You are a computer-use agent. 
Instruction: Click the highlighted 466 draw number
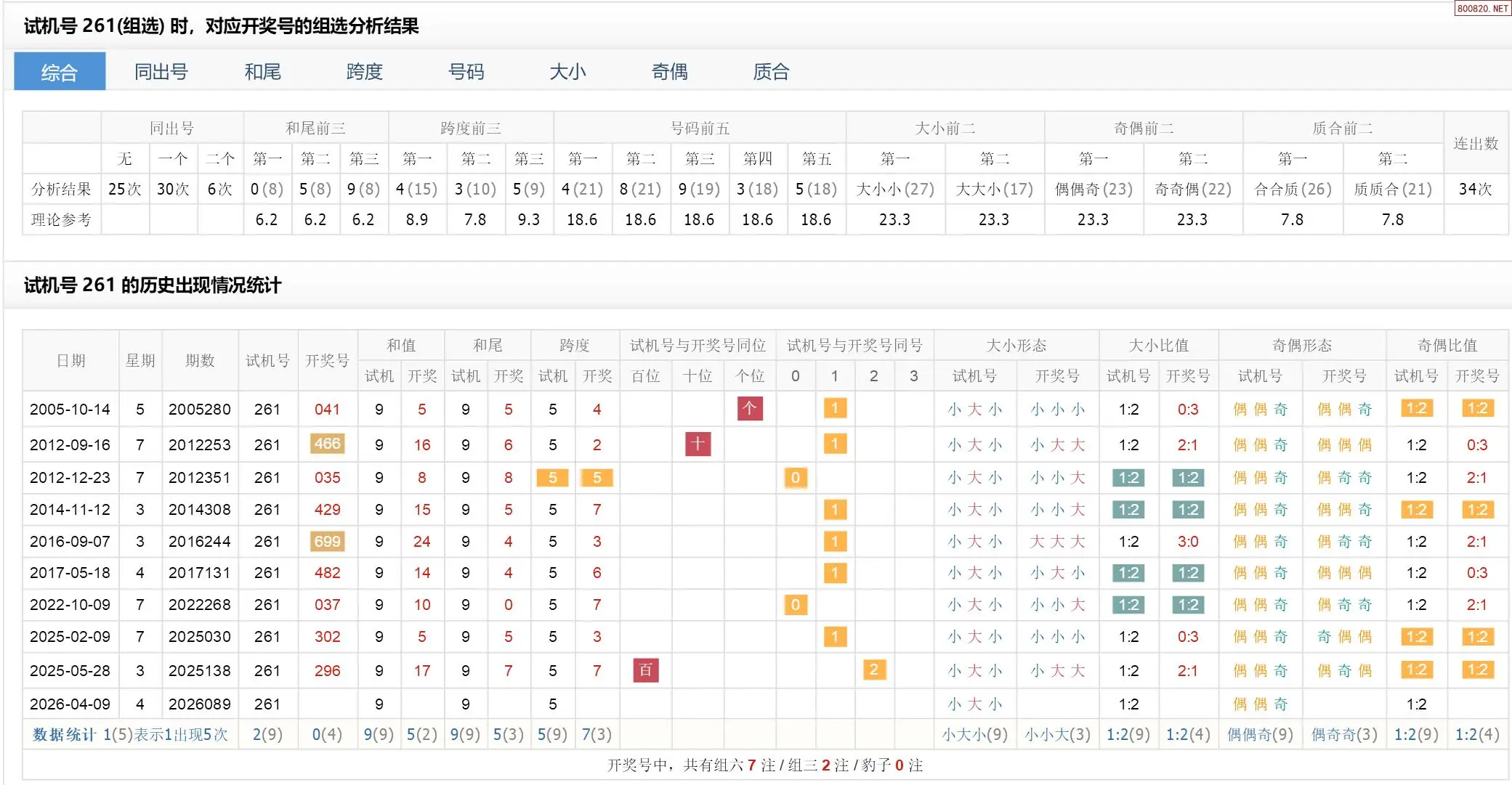click(x=327, y=444)
